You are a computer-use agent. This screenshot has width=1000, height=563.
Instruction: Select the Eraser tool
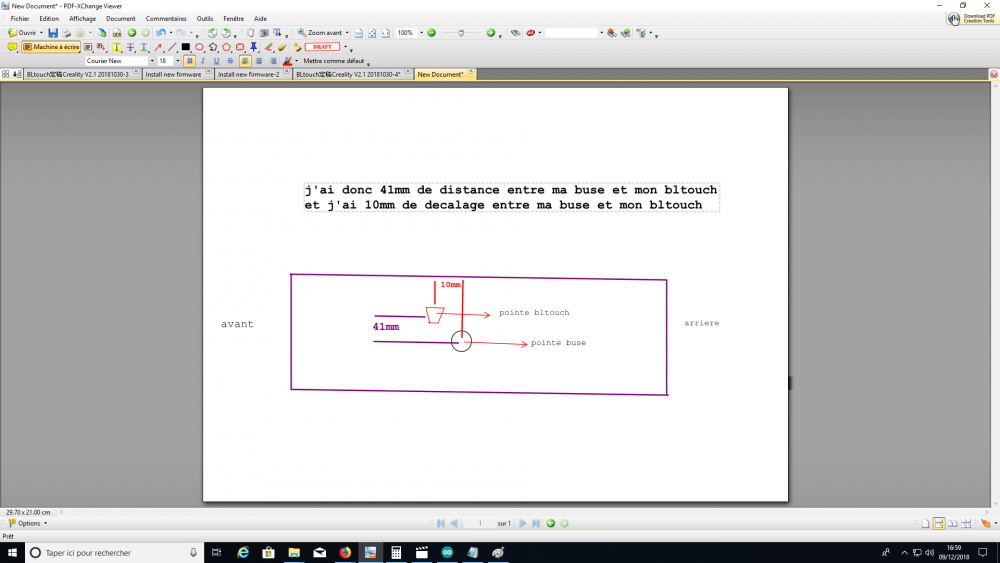point(282,47)
